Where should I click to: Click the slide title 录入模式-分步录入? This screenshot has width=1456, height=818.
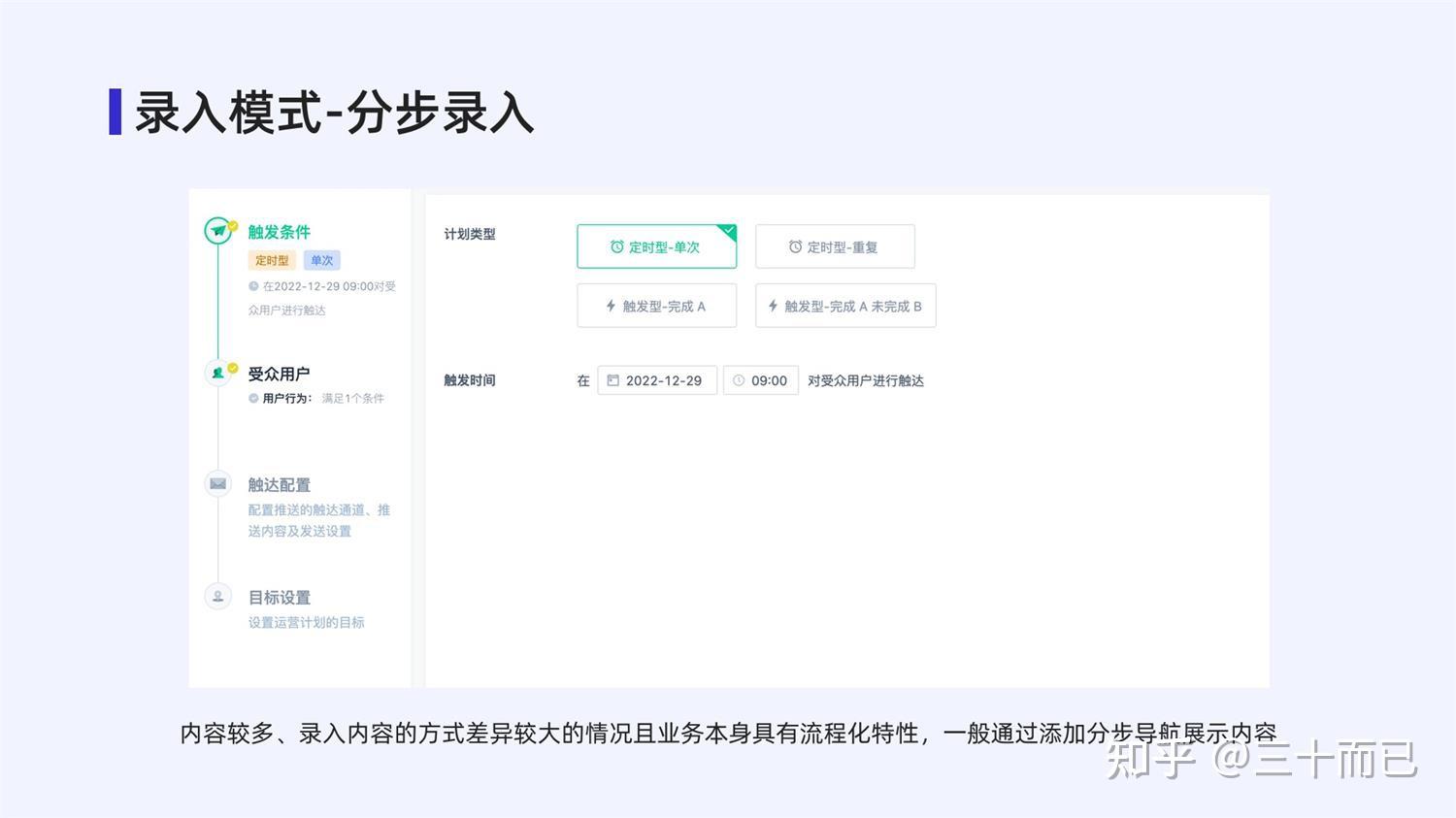[x=334, y=112]
